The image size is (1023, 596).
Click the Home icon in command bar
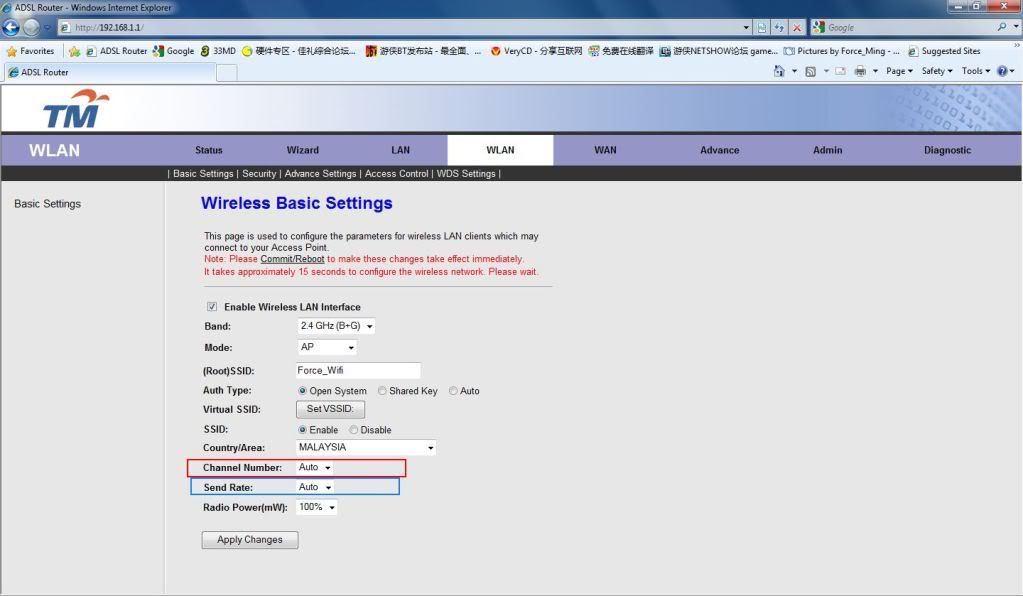click(x=780, y=71)
